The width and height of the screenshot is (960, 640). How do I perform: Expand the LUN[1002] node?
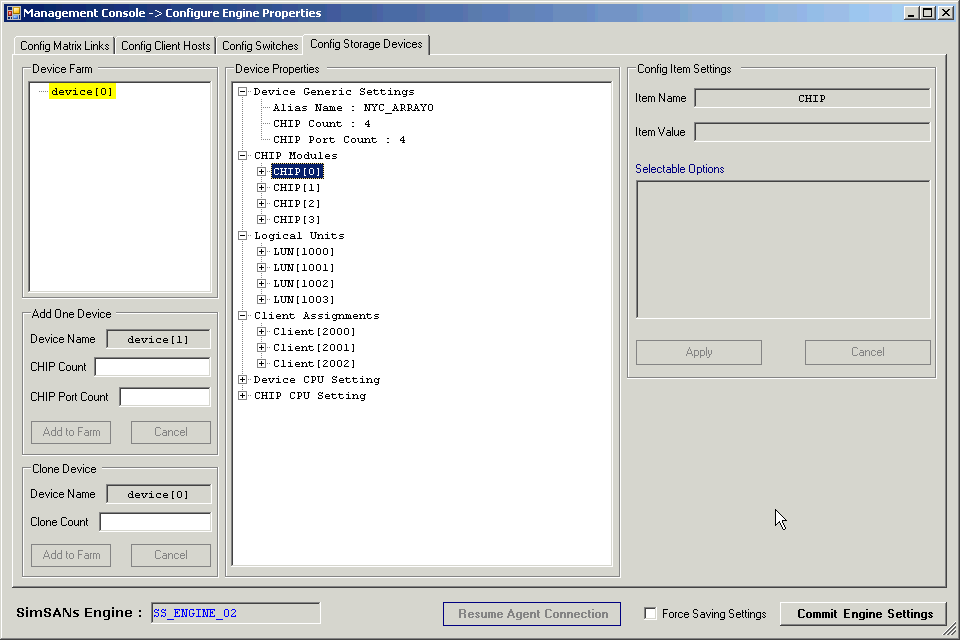pos(261,283)
